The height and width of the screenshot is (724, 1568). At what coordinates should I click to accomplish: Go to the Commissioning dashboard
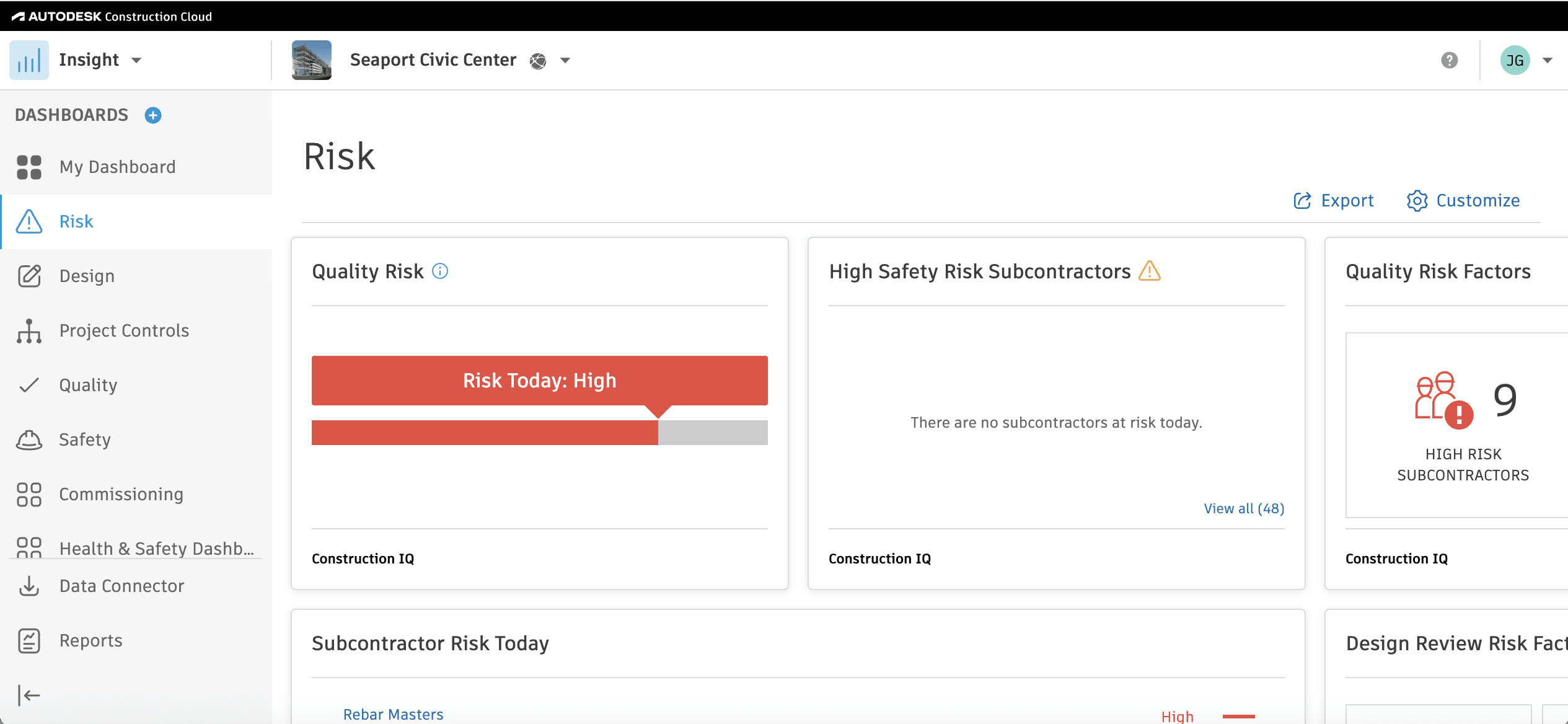121,494
